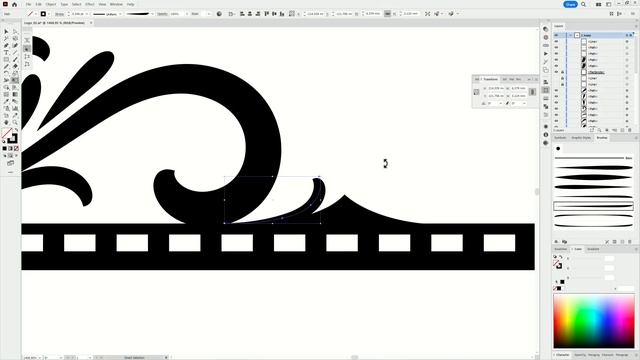Click the Horizontal Align Center icon

click(250, 14)
